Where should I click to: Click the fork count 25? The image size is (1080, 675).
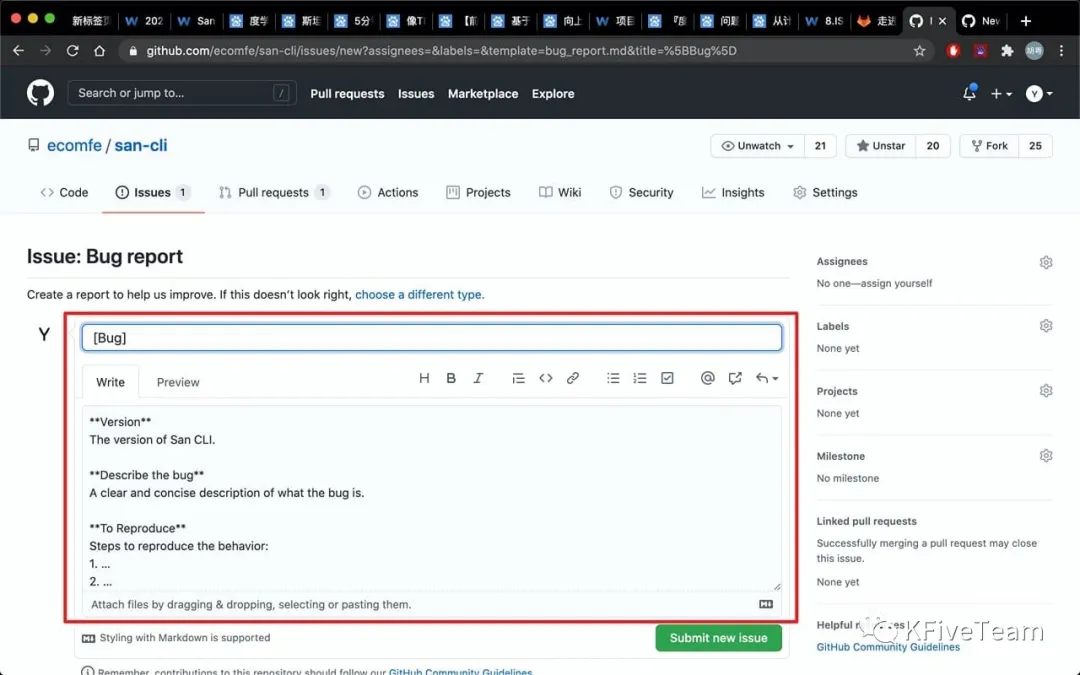(x=1035, y=146)
